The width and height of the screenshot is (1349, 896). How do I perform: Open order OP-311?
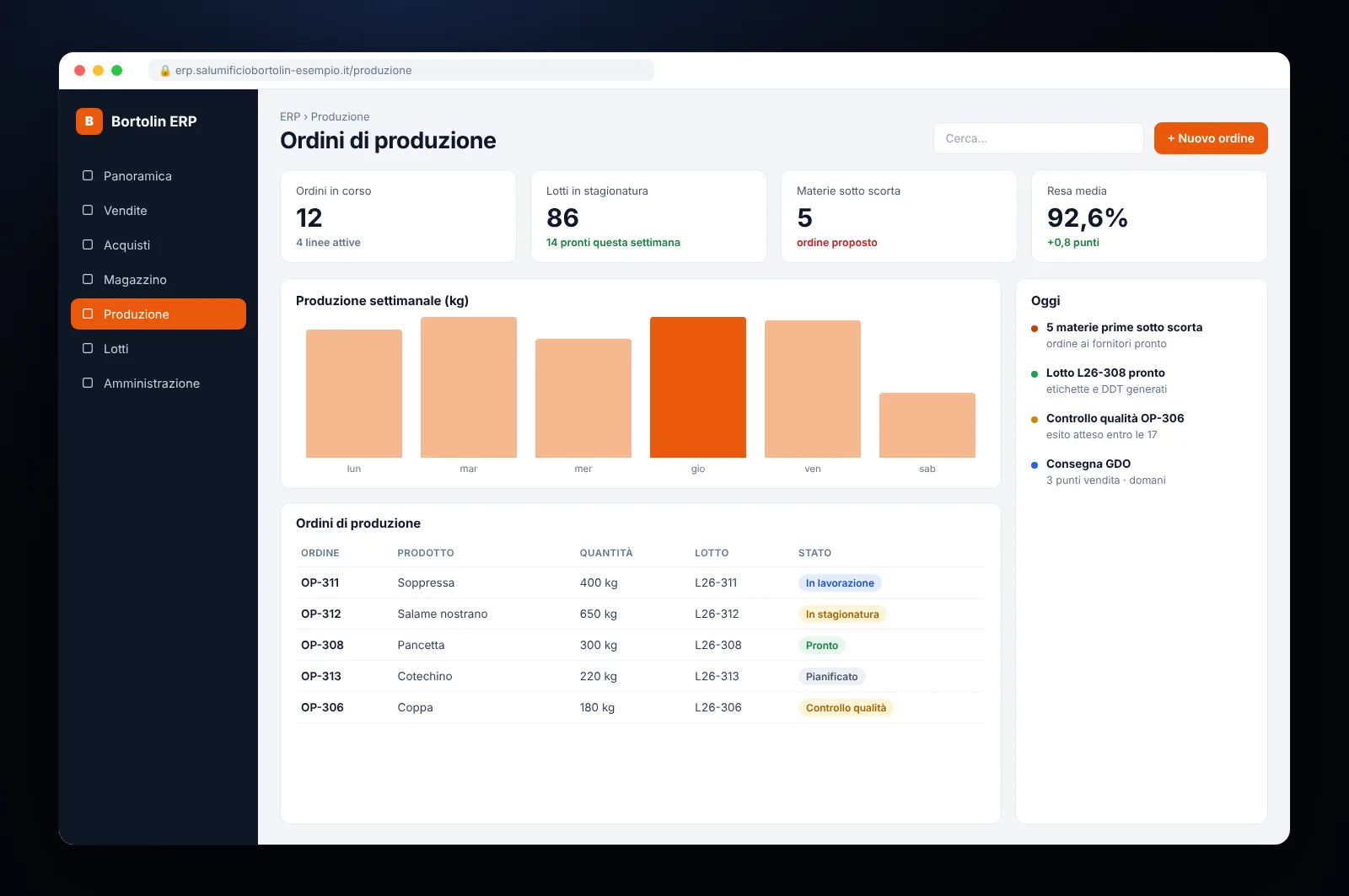(x=320, y=583)
